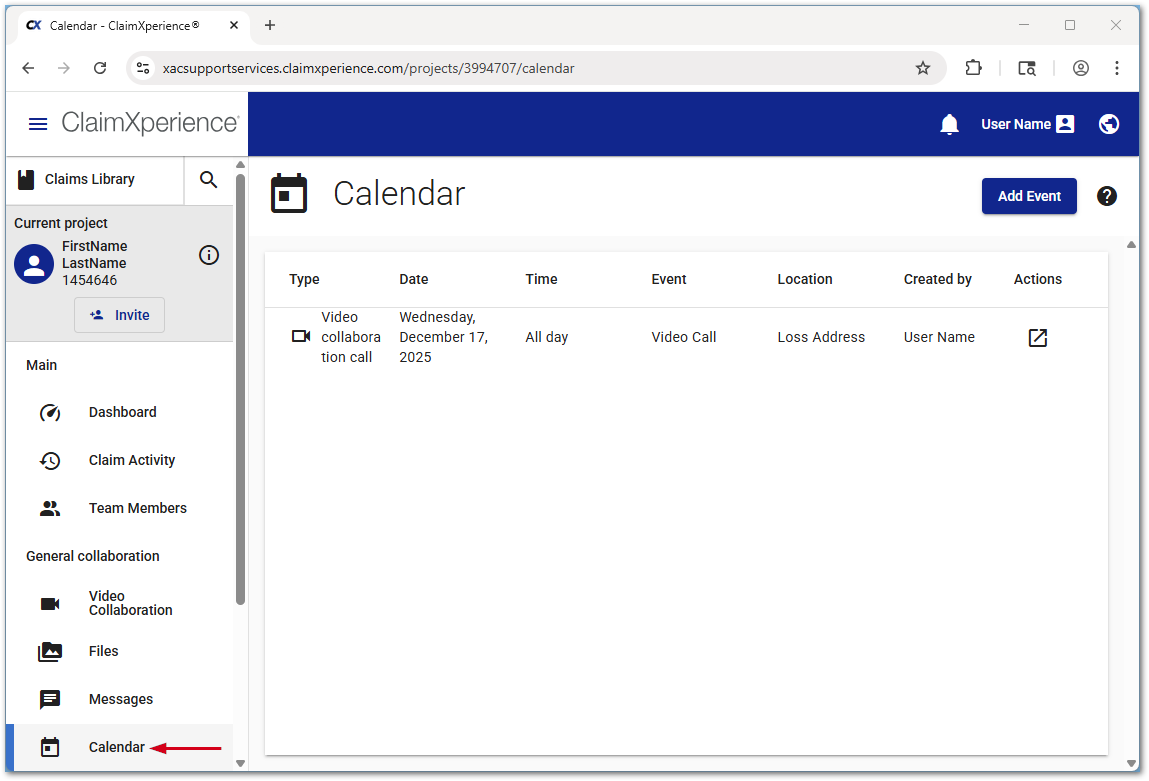Screen dimensions: 1149x781
Task: Switch to the Claims Library
Action: [90, 180]
